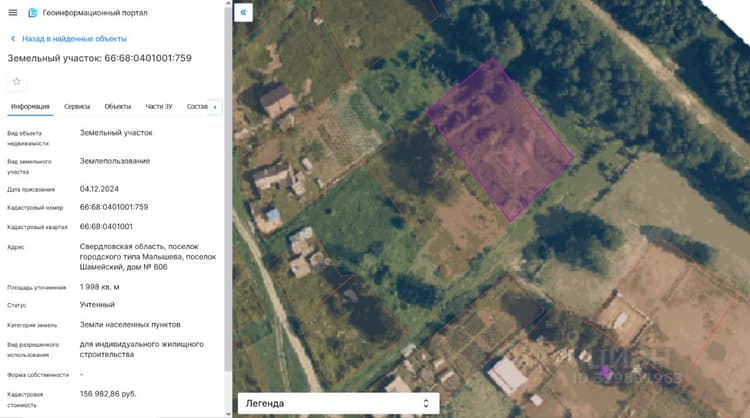Viewport: 750px width, 418px height.
Task: Click the area value 1 998 кв. м
Action: coord(99,287)
